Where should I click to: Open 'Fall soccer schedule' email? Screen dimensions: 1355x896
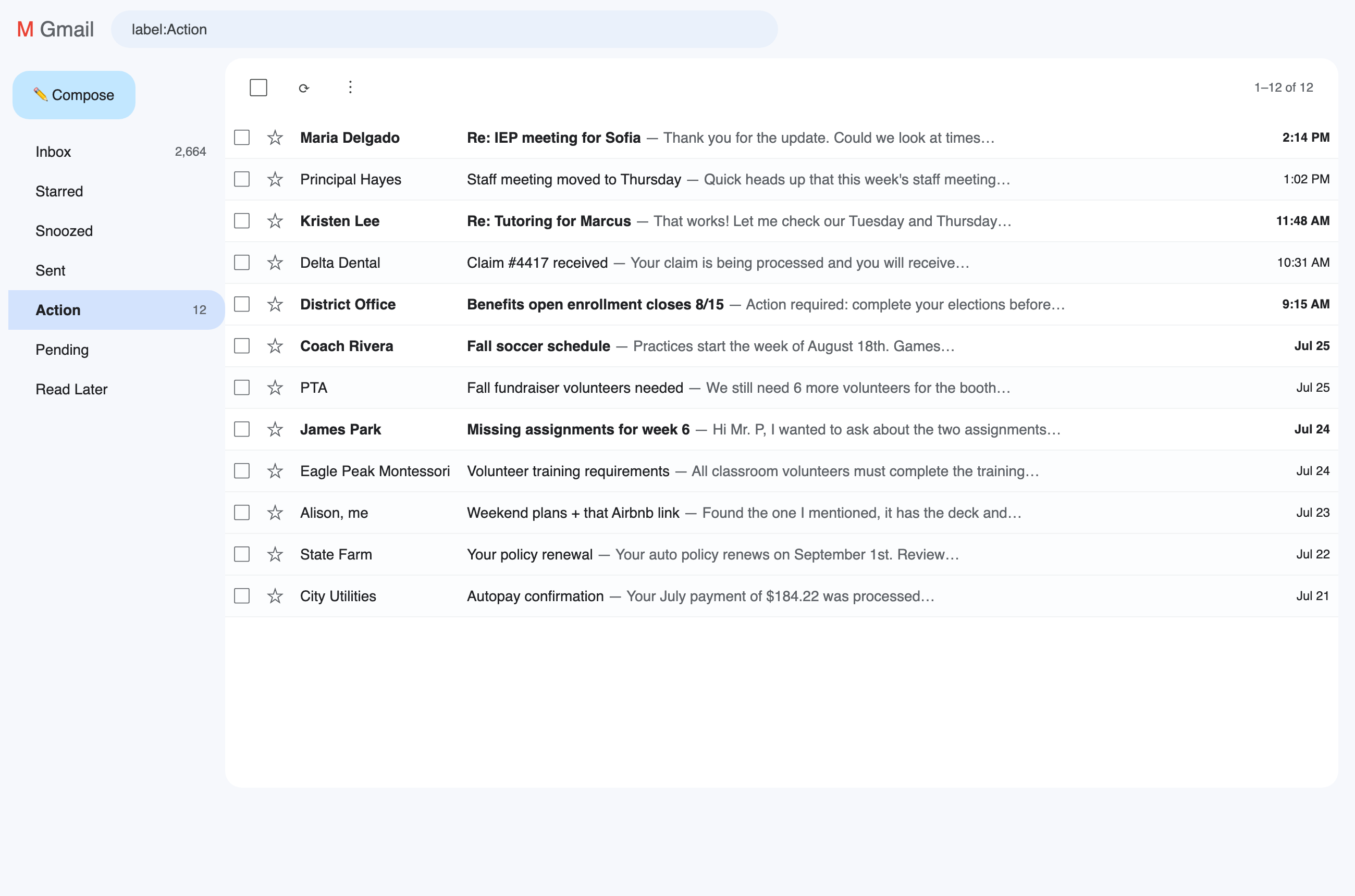pyautogui.click(x=781, y=346)
